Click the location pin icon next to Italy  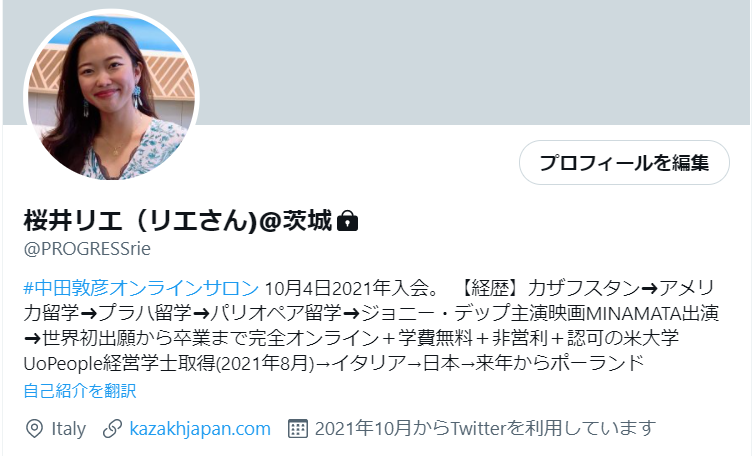tap(34, 429)
